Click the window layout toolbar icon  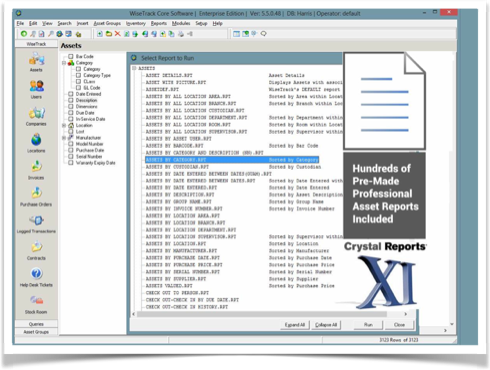pos(236,34)
